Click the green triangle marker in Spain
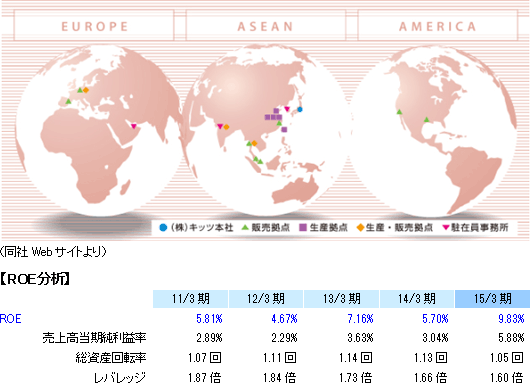 68,101
